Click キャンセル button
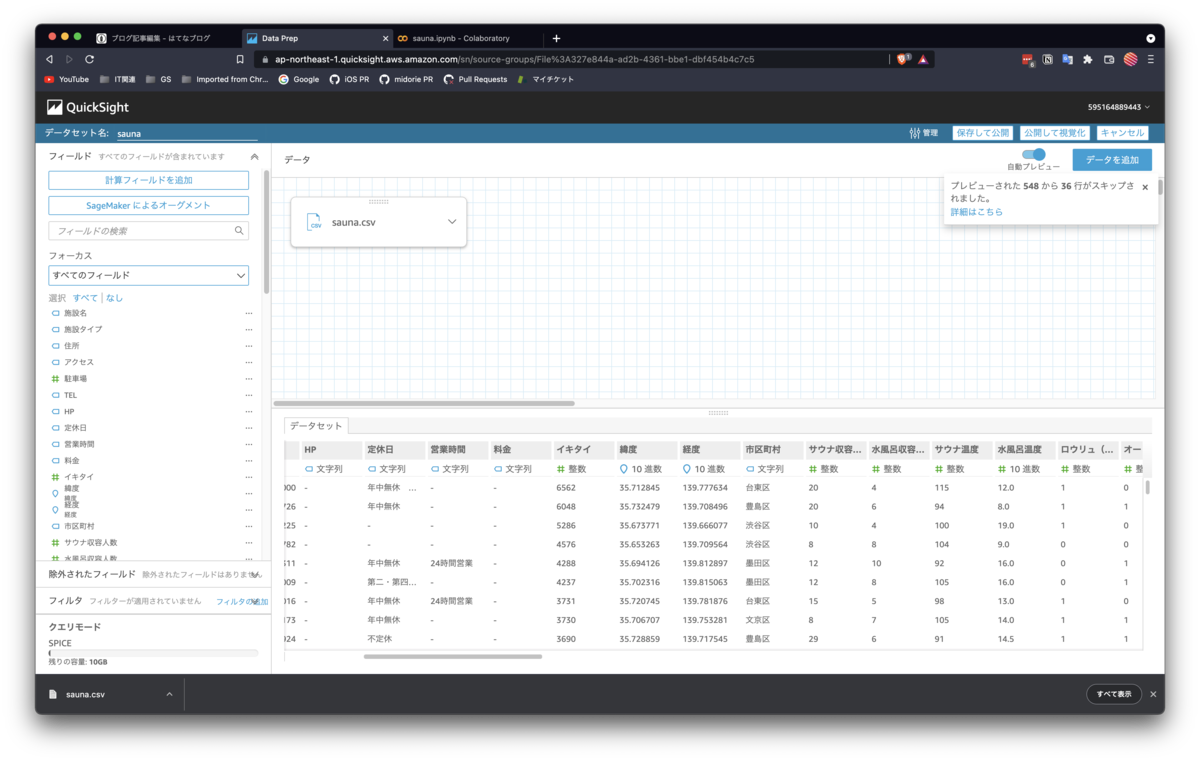1200x761 pixels. [1121, 133]
